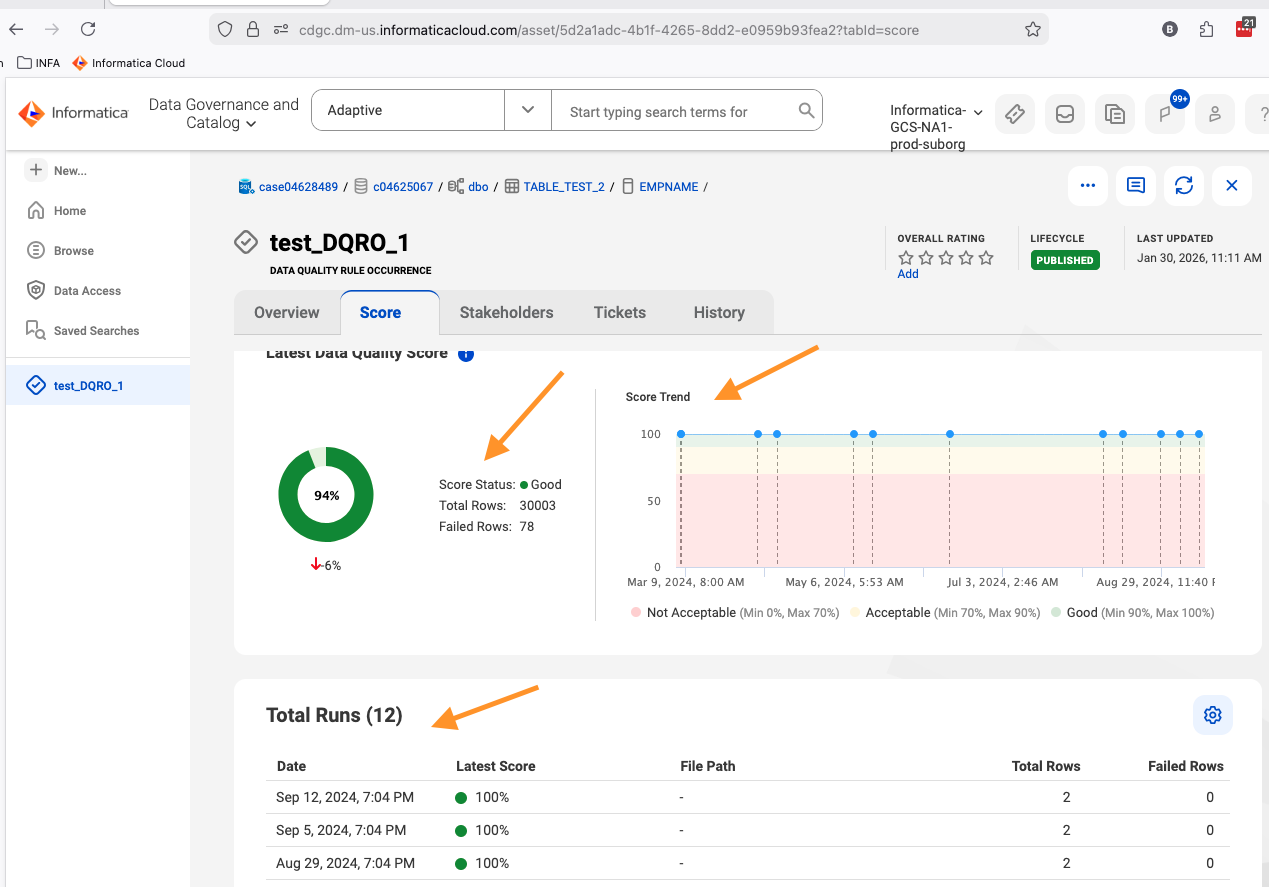This screenshot has width=1269, height=887.
Task: Open c04625067 breadcrumb link
Action: coord(403,187)
